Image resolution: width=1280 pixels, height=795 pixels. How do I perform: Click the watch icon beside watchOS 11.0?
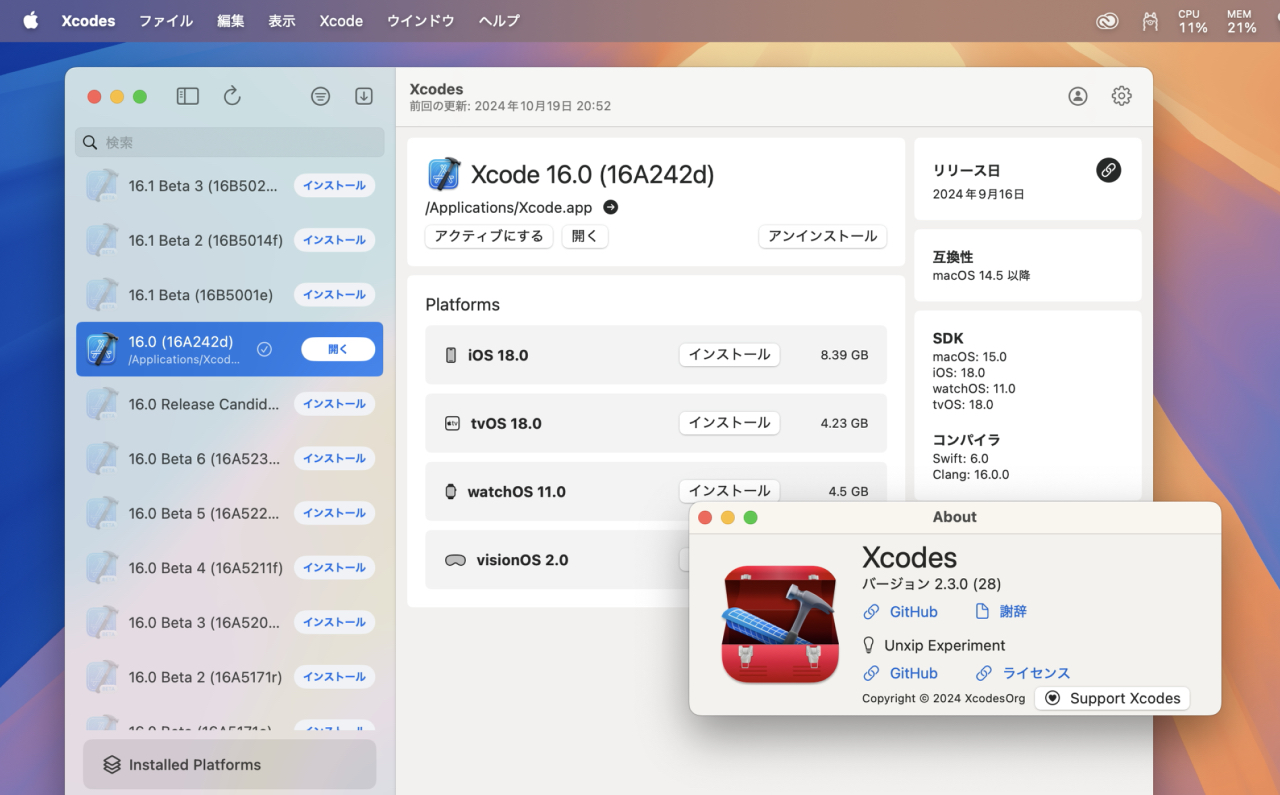(x=450, y=492)
